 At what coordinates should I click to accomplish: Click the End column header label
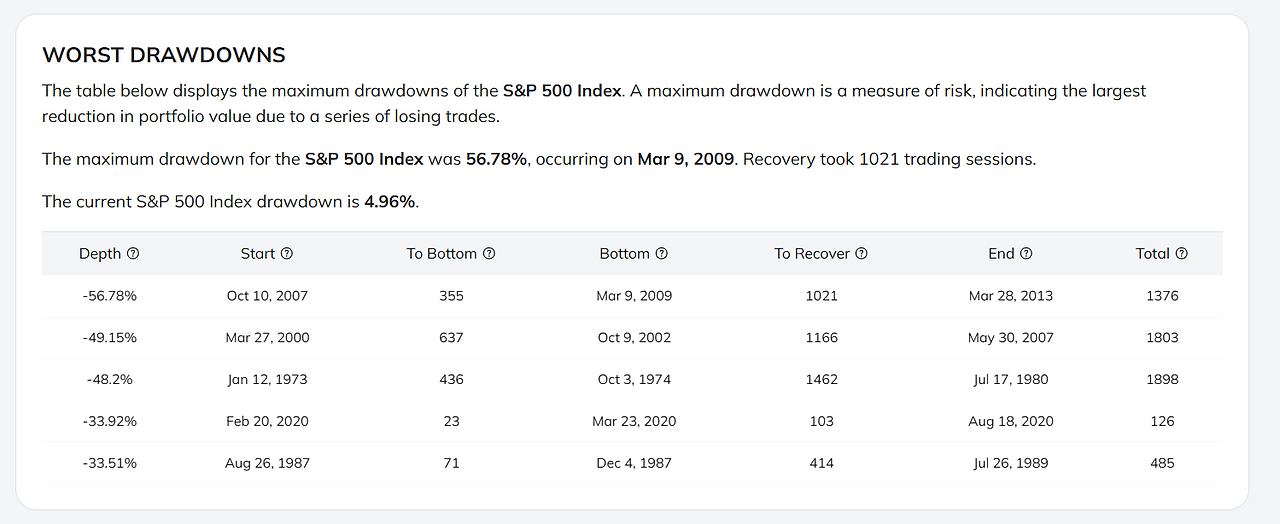click(x=1001, y=254)
